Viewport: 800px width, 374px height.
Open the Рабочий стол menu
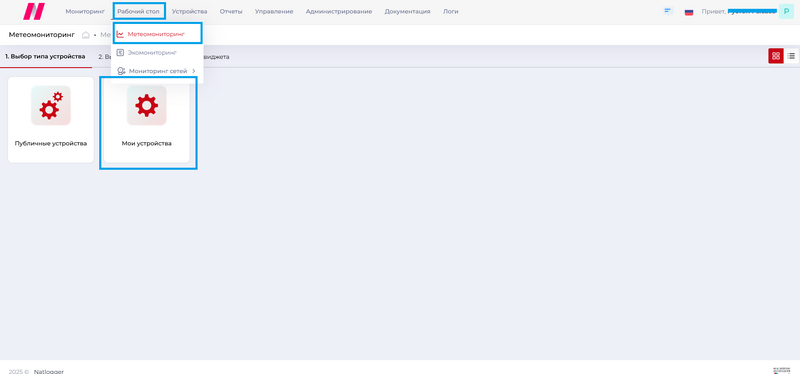138,11
